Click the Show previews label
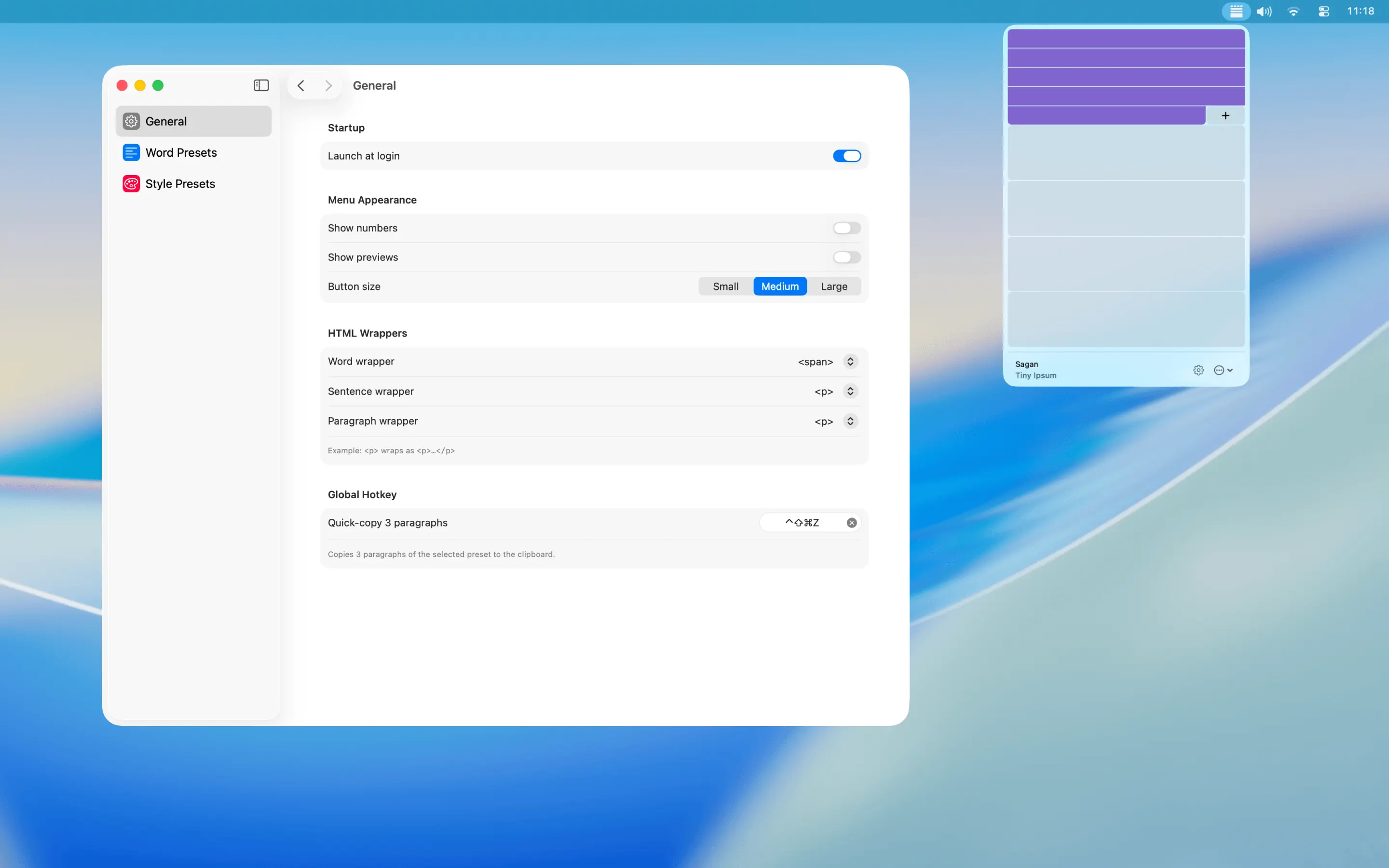The image size is (1389, 868). coord(363,257)
